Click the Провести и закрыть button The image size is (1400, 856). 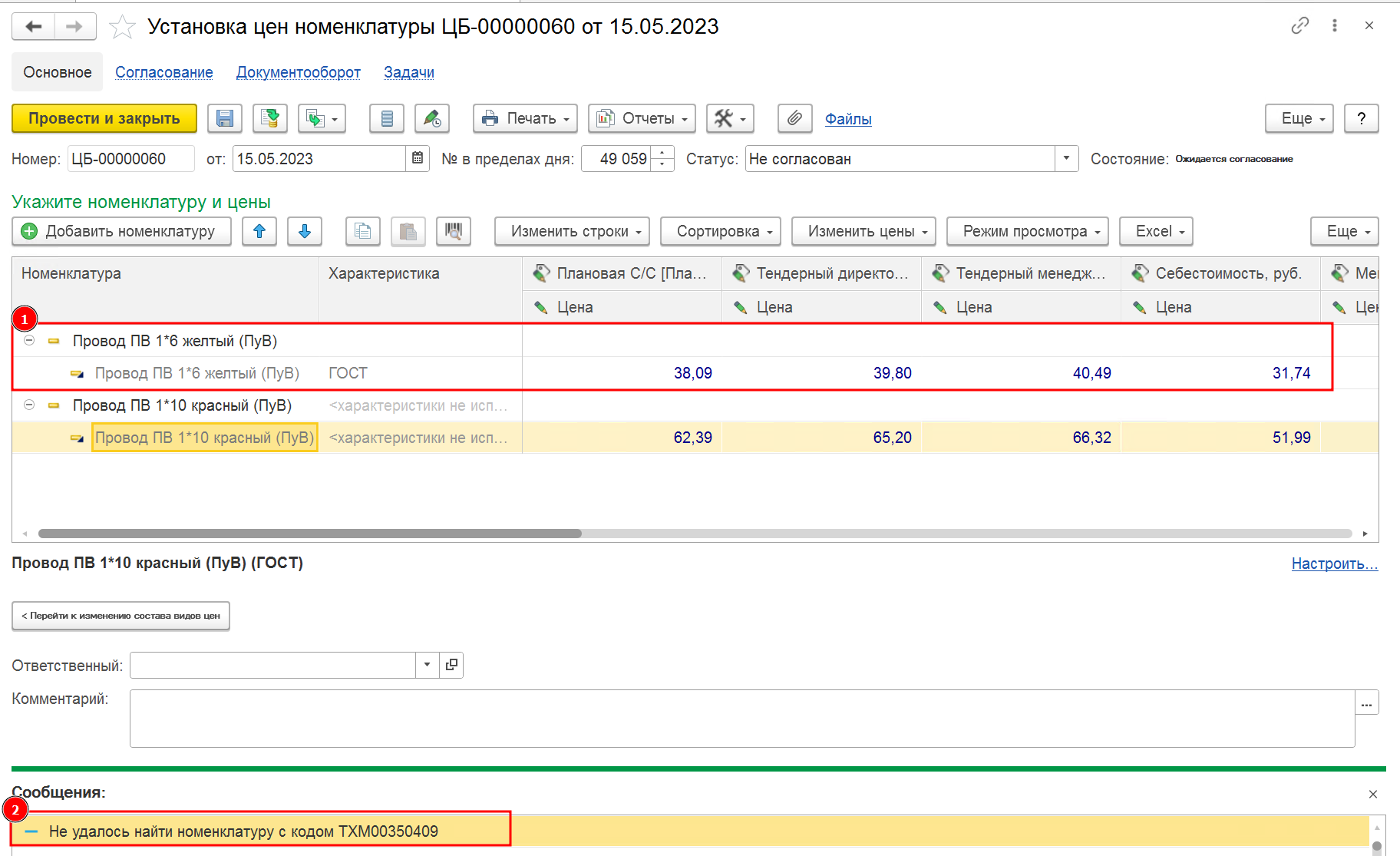pos(104,118)
